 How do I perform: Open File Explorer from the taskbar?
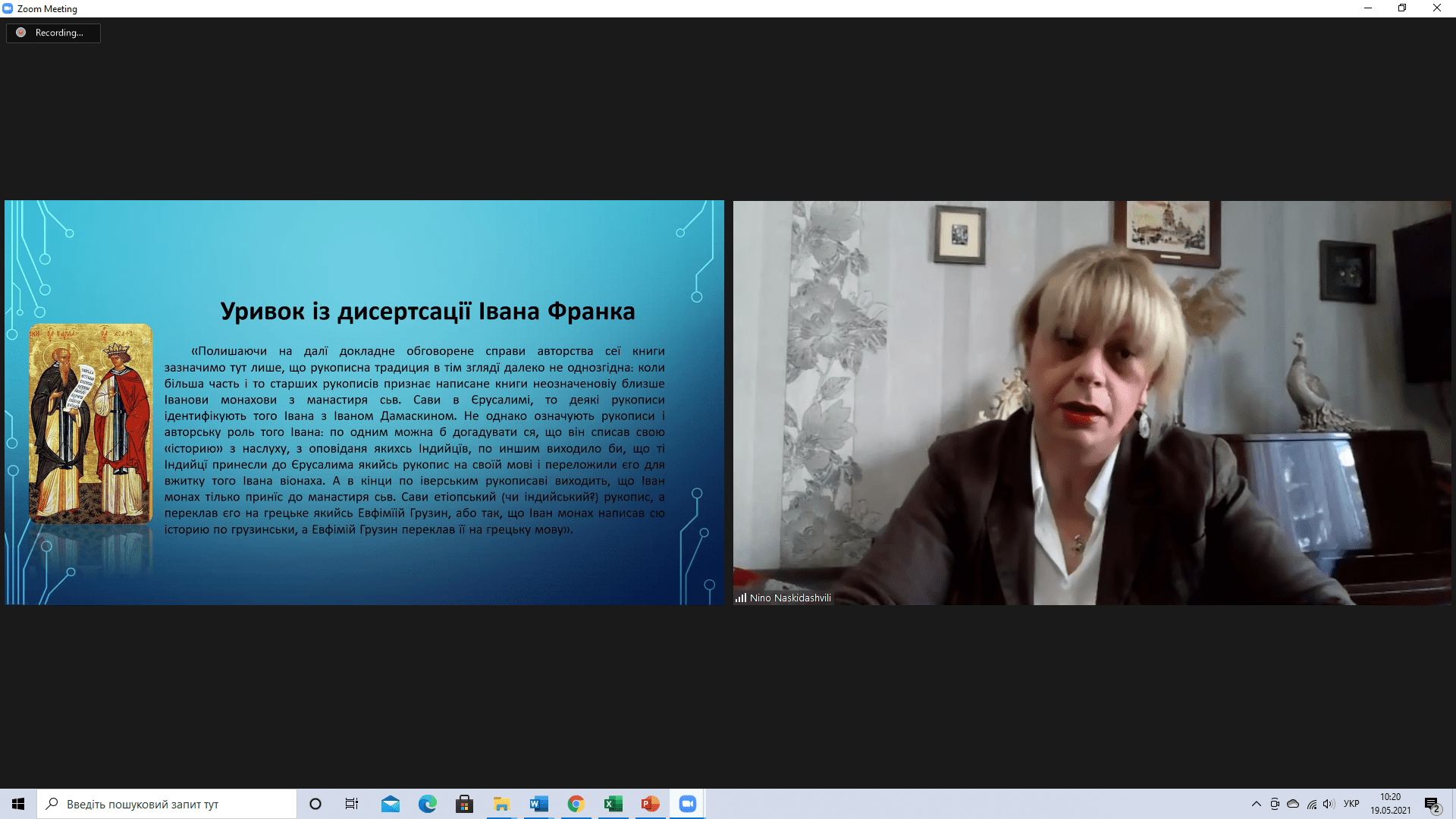pyautogui.click(x=501, y=804)
